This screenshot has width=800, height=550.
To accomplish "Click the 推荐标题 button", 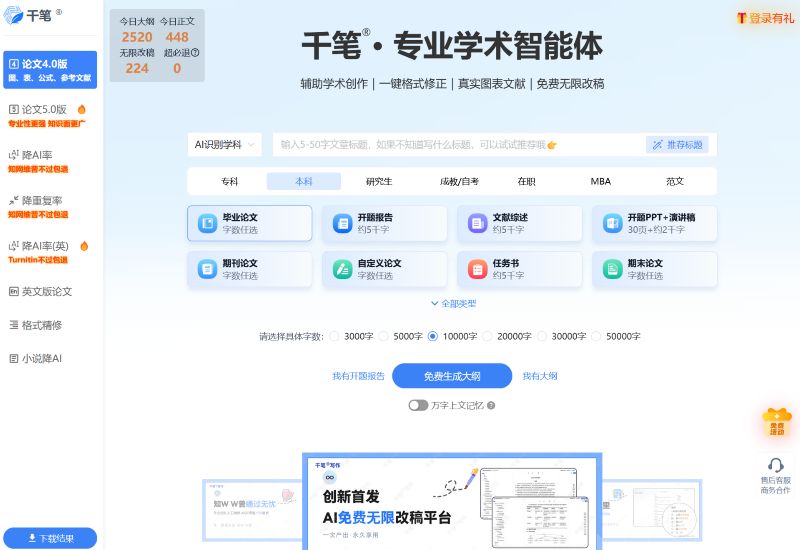I will pyautogui.click(x=677, y=145).
